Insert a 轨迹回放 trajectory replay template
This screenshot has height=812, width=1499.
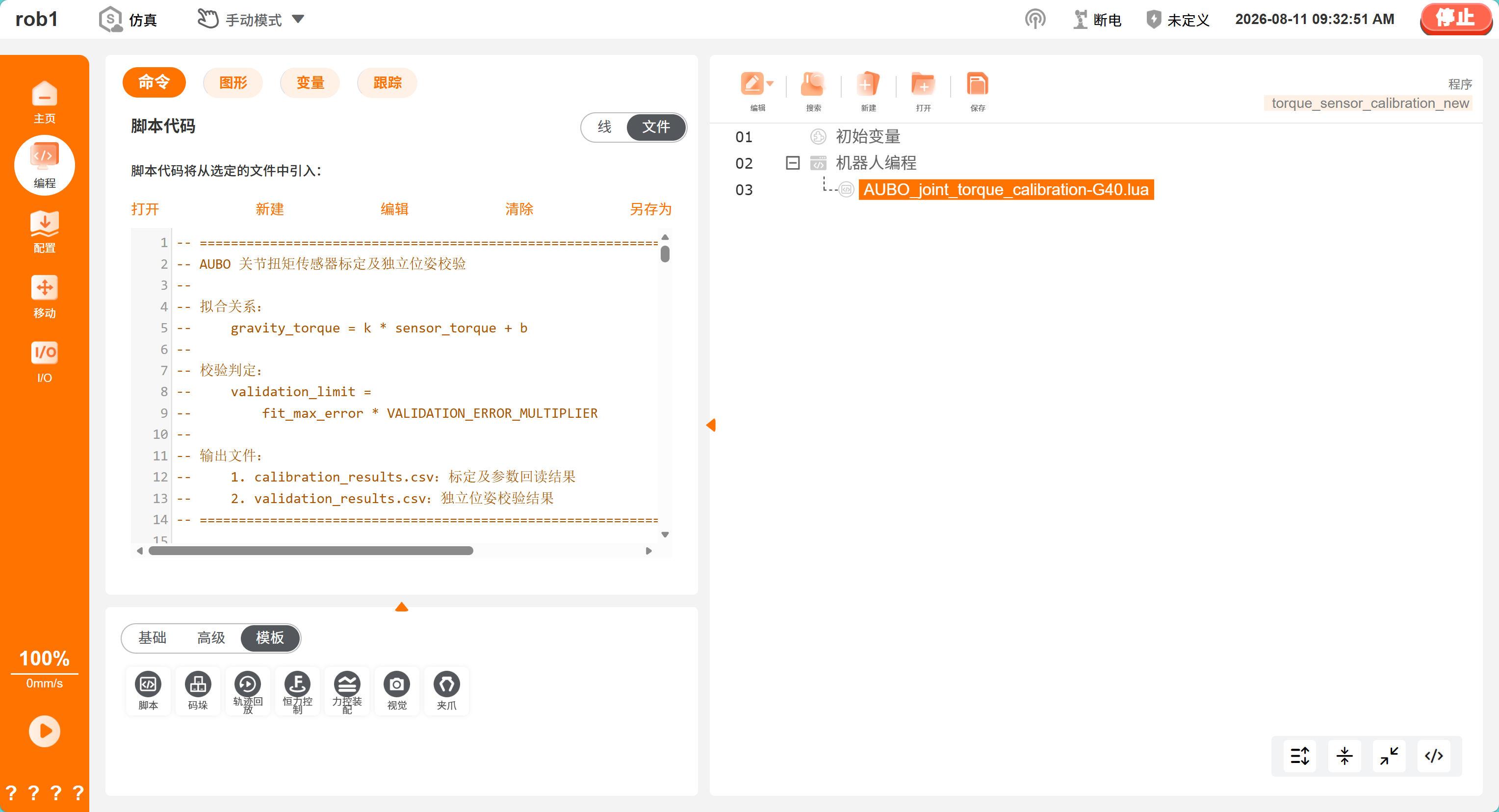click(247, 690)
